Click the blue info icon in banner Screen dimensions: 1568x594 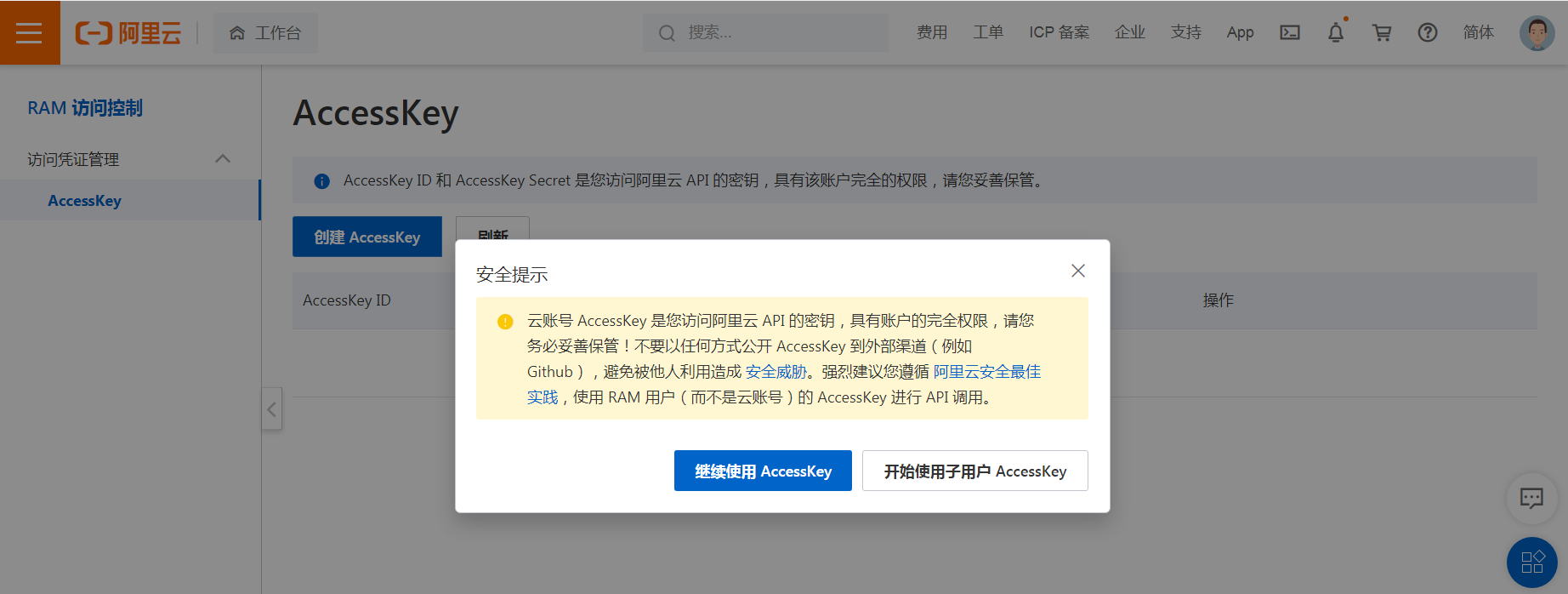[322, 181]
